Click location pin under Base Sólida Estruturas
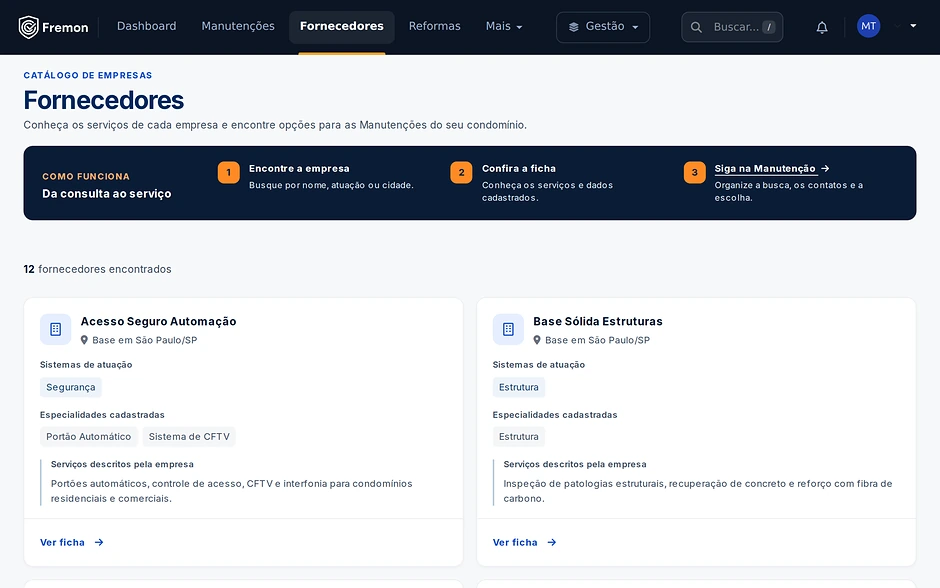Viewport: 940px width, 588px height. pos(537,340)
